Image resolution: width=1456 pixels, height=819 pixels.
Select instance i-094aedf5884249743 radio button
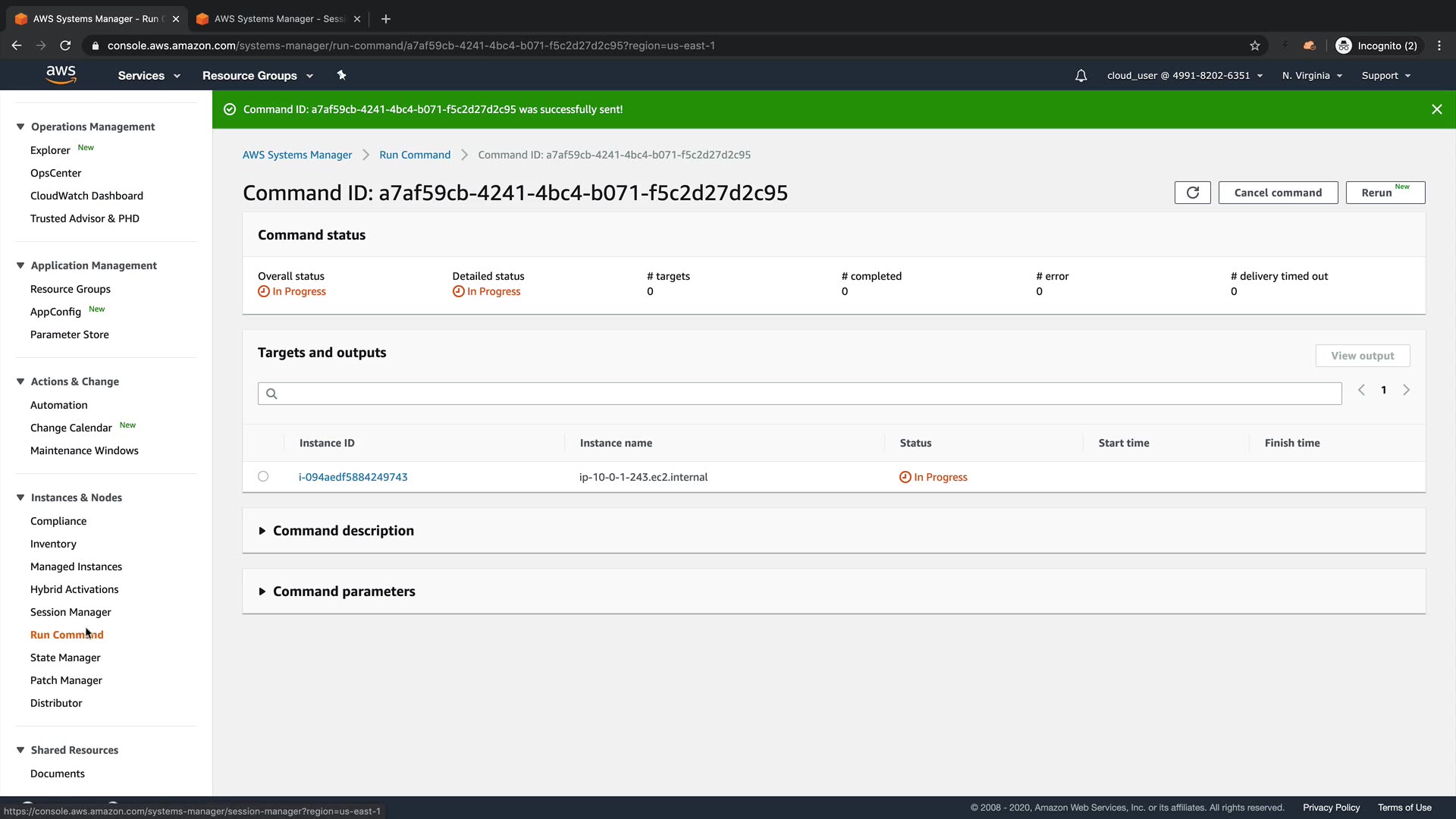click(263, 476)
